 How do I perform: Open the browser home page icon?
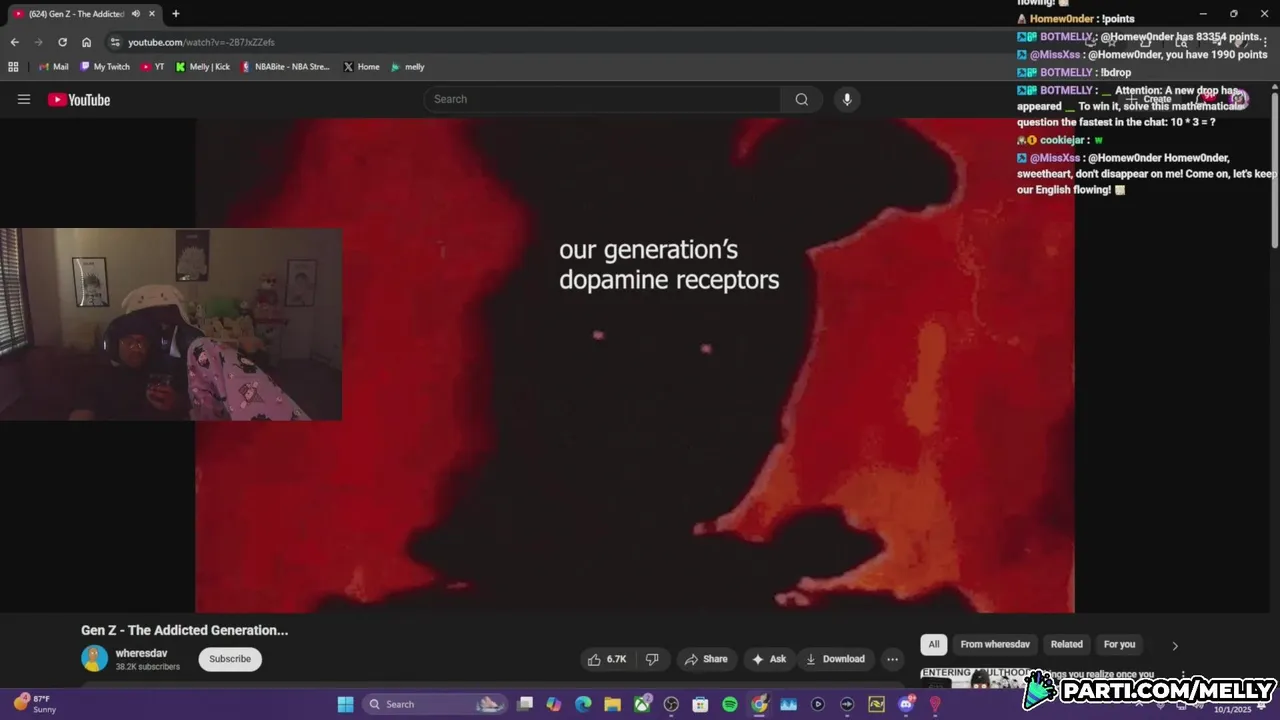(x=86, y=42)
